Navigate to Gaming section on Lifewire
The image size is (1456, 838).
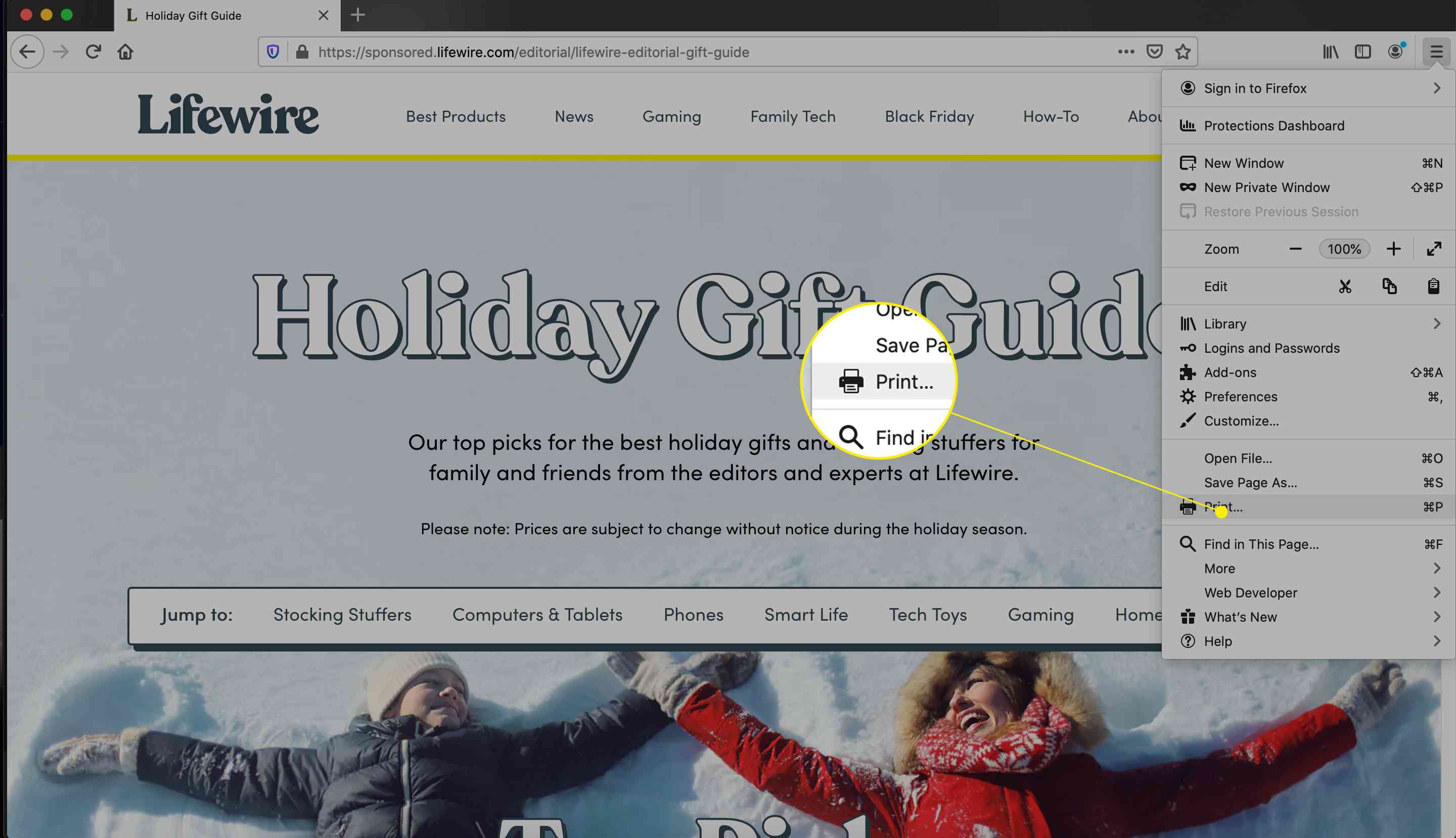point(671,117)
